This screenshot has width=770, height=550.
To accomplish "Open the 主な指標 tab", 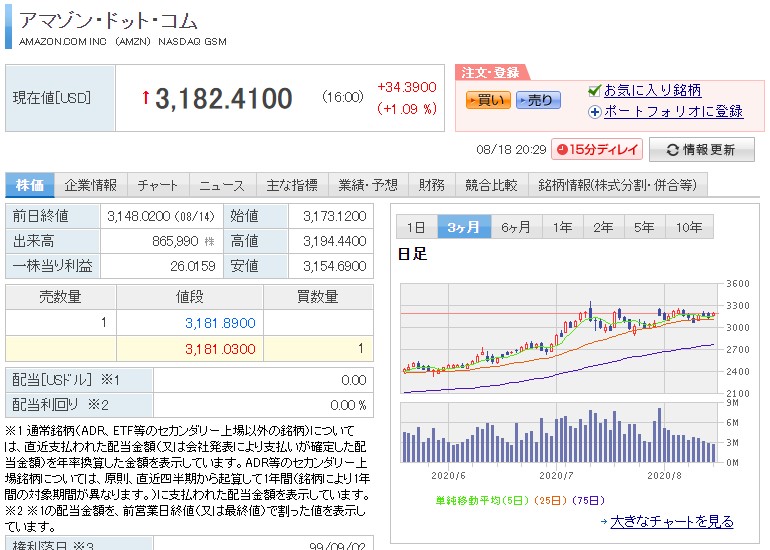I will tap(292, 185).
